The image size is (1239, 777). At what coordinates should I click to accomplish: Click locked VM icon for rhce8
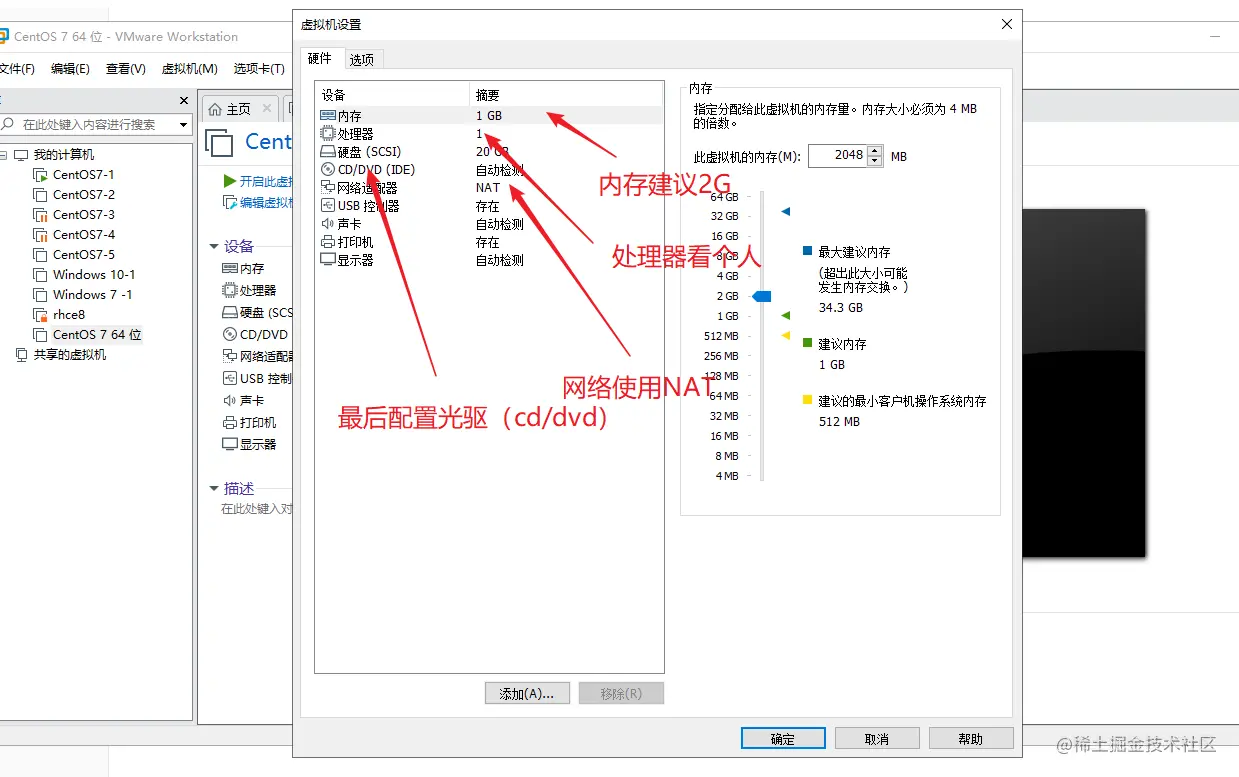coord(40,315)
